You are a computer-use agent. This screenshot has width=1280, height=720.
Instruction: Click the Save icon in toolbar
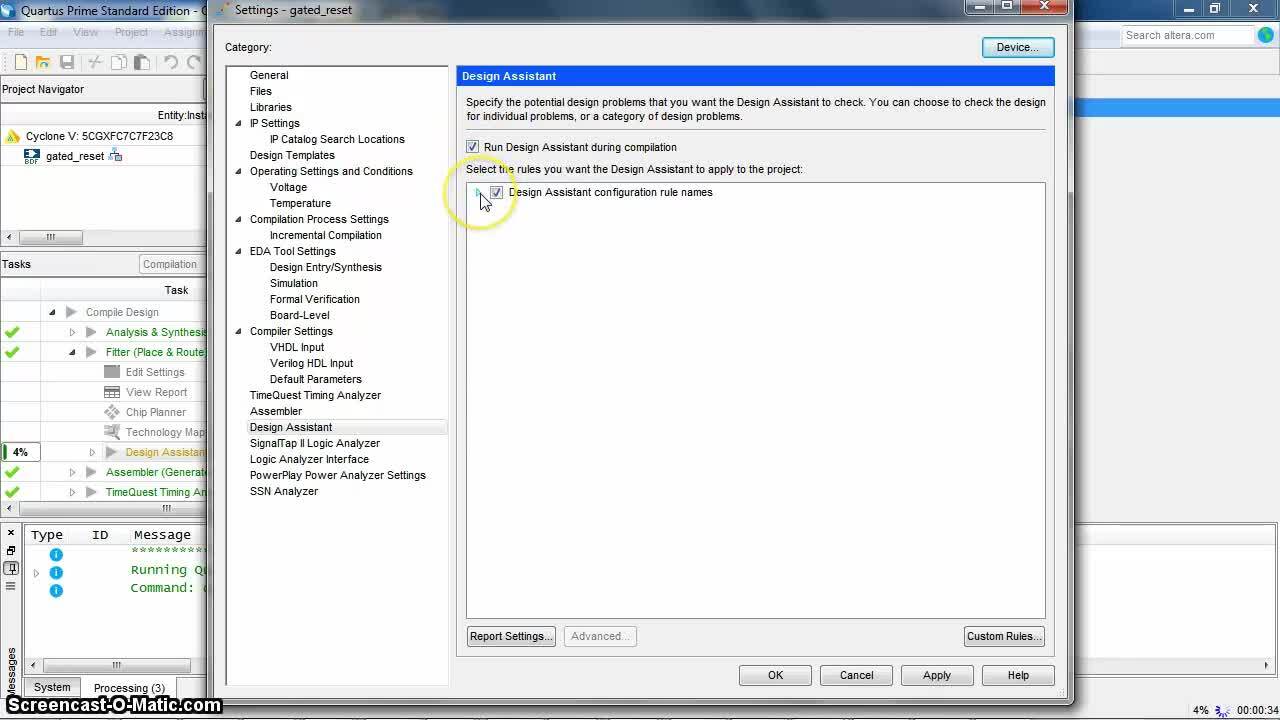tap(67, 62)
